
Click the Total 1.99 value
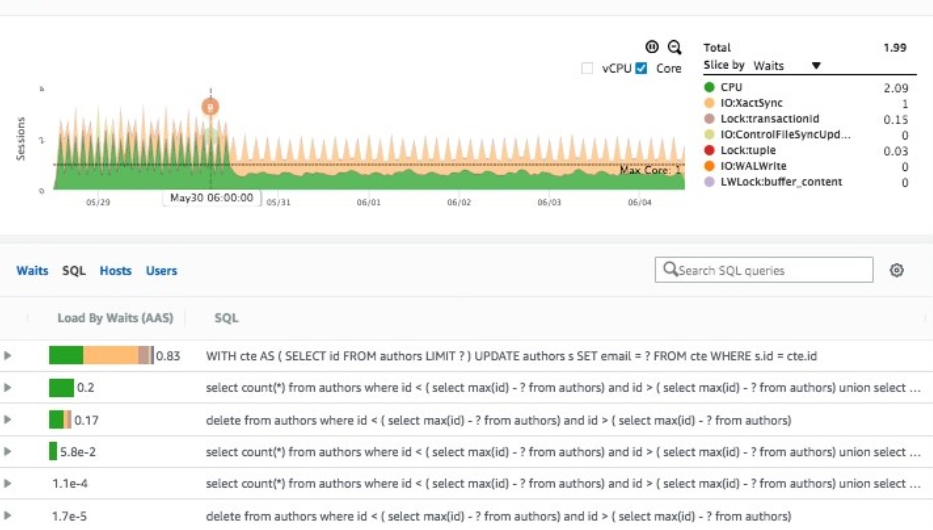pos(895,48)
